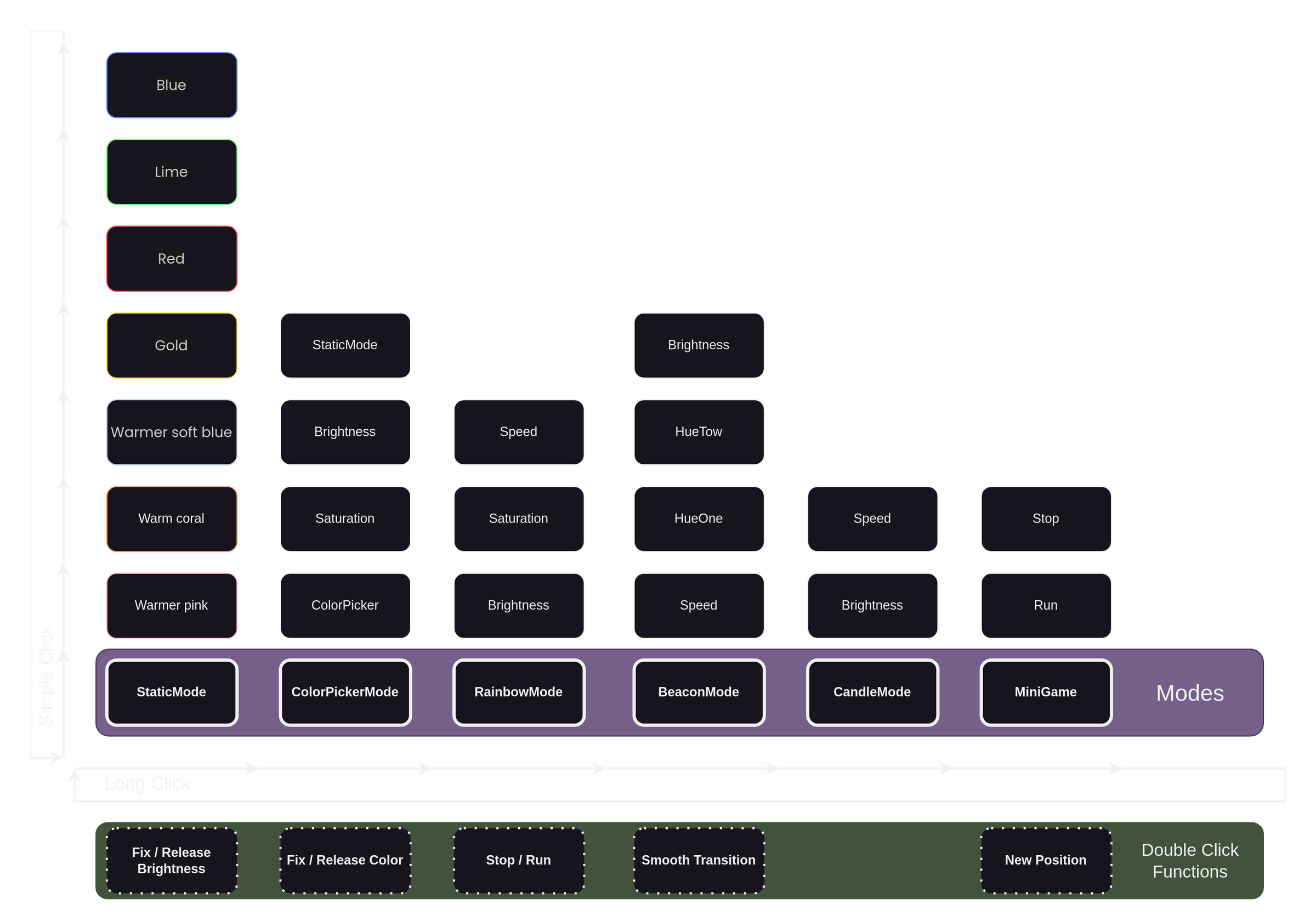Choose the Gold color box
This screenshot has height=921, width=1316.
(172, 345)
